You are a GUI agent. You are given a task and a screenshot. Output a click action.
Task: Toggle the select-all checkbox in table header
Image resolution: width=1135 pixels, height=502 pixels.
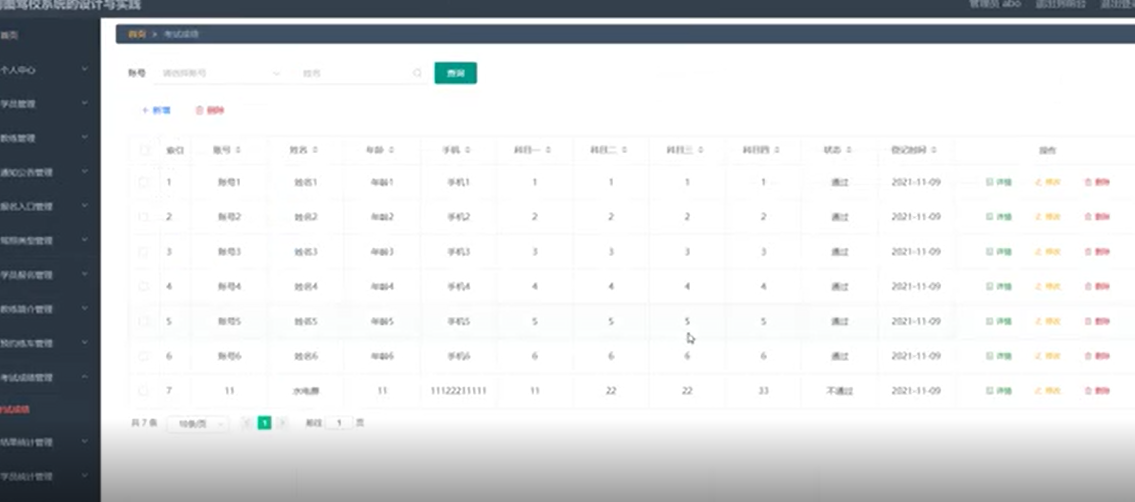(x=144, y=150)
